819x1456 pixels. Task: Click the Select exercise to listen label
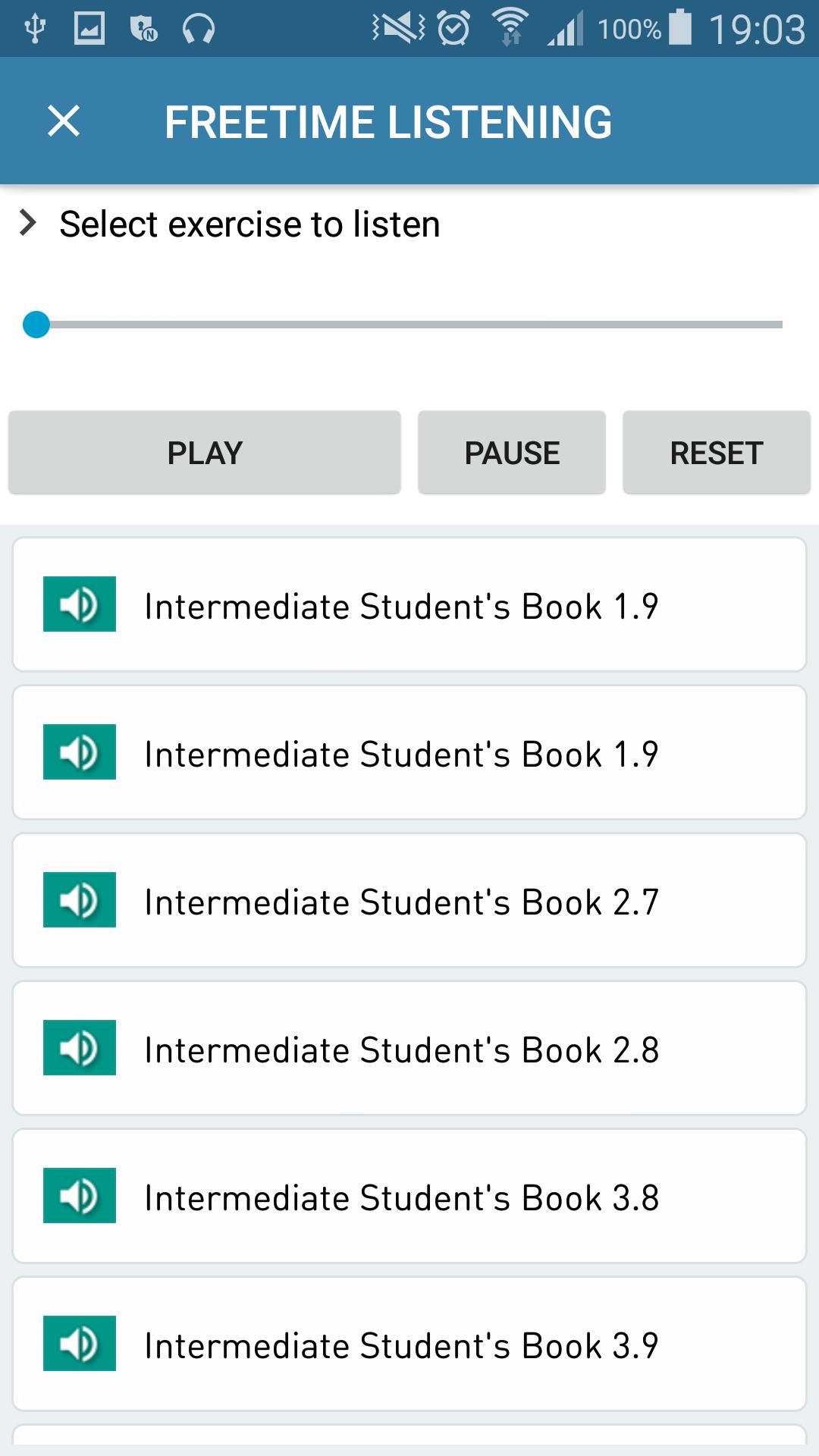tap(249, 224)
